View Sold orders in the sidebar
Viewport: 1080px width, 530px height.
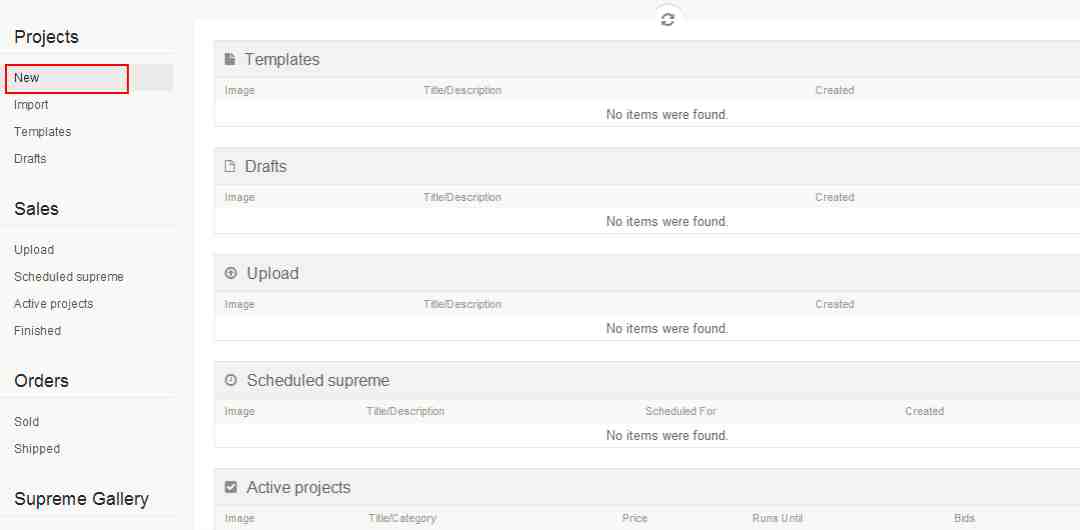(26, 422)
